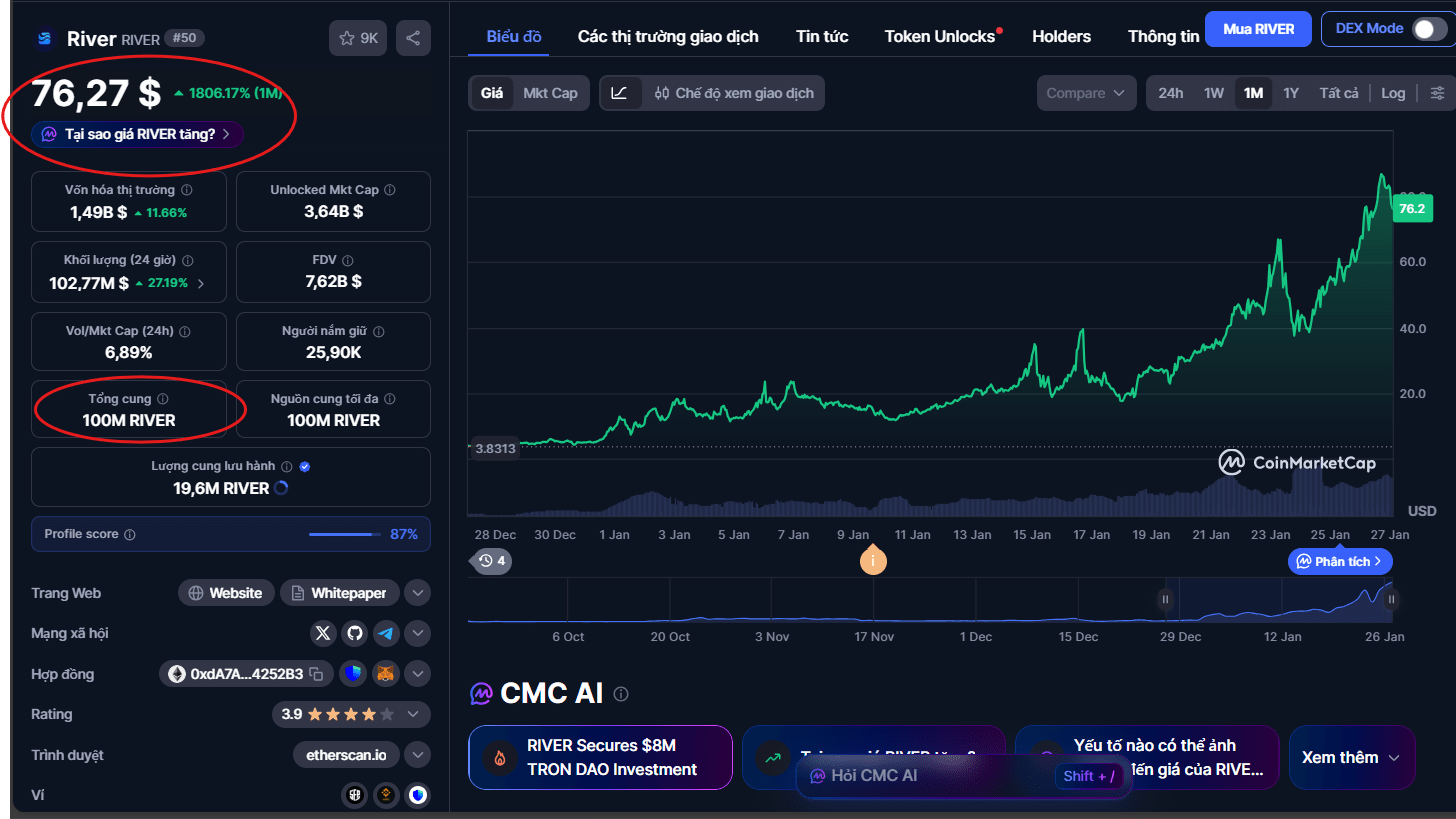Open the Telegram social link icon

(385, 633)
